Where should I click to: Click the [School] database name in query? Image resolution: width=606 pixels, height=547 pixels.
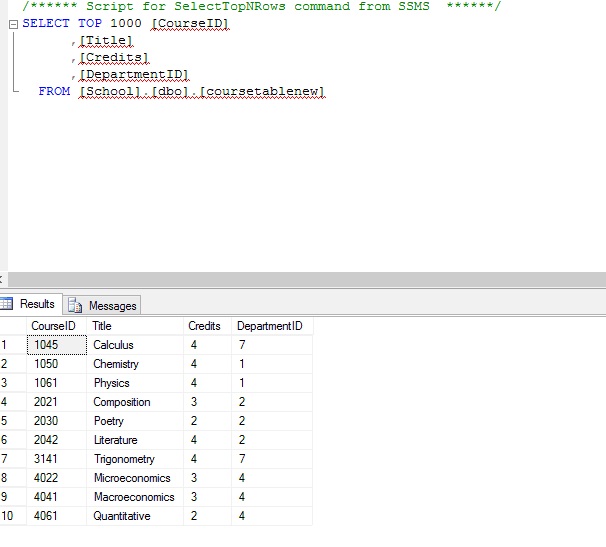[109, 92]
